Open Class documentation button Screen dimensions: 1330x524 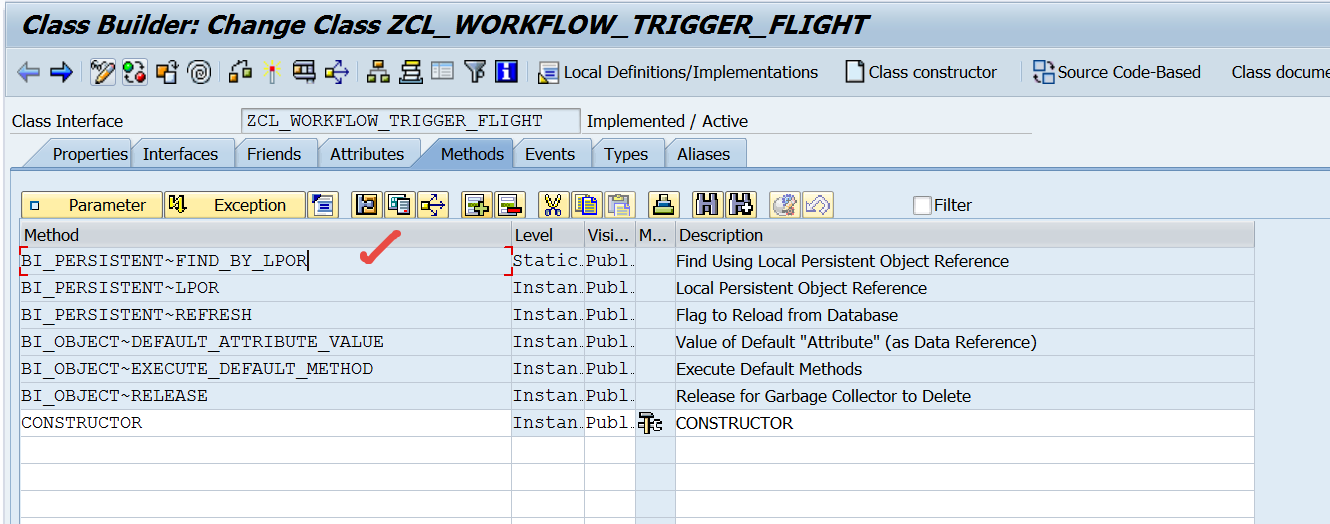point(1280,72)
